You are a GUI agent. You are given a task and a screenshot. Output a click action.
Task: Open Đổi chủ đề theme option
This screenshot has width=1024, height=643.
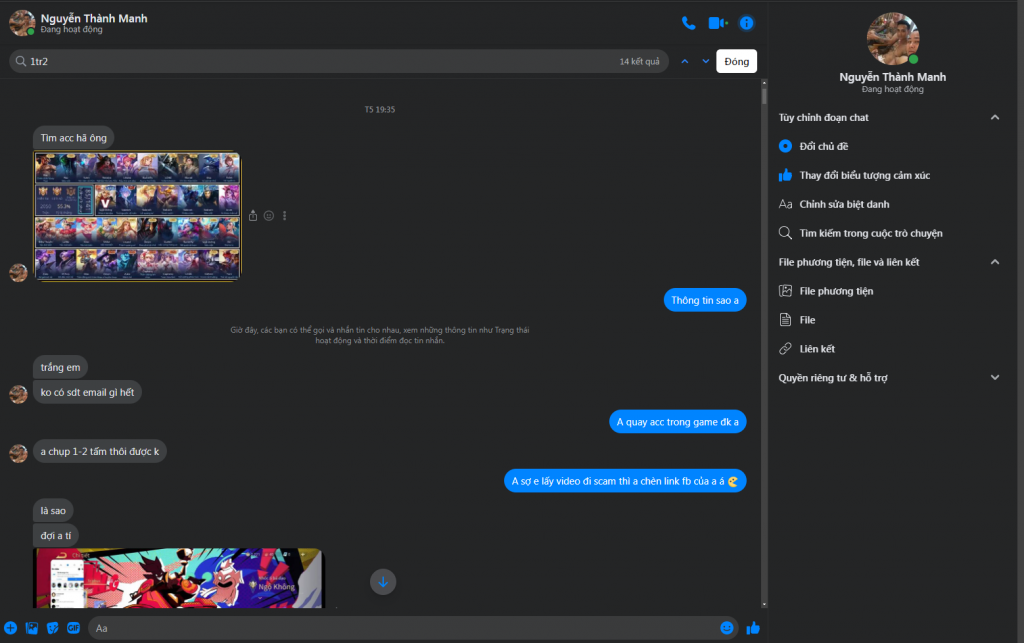coord(824,146)
